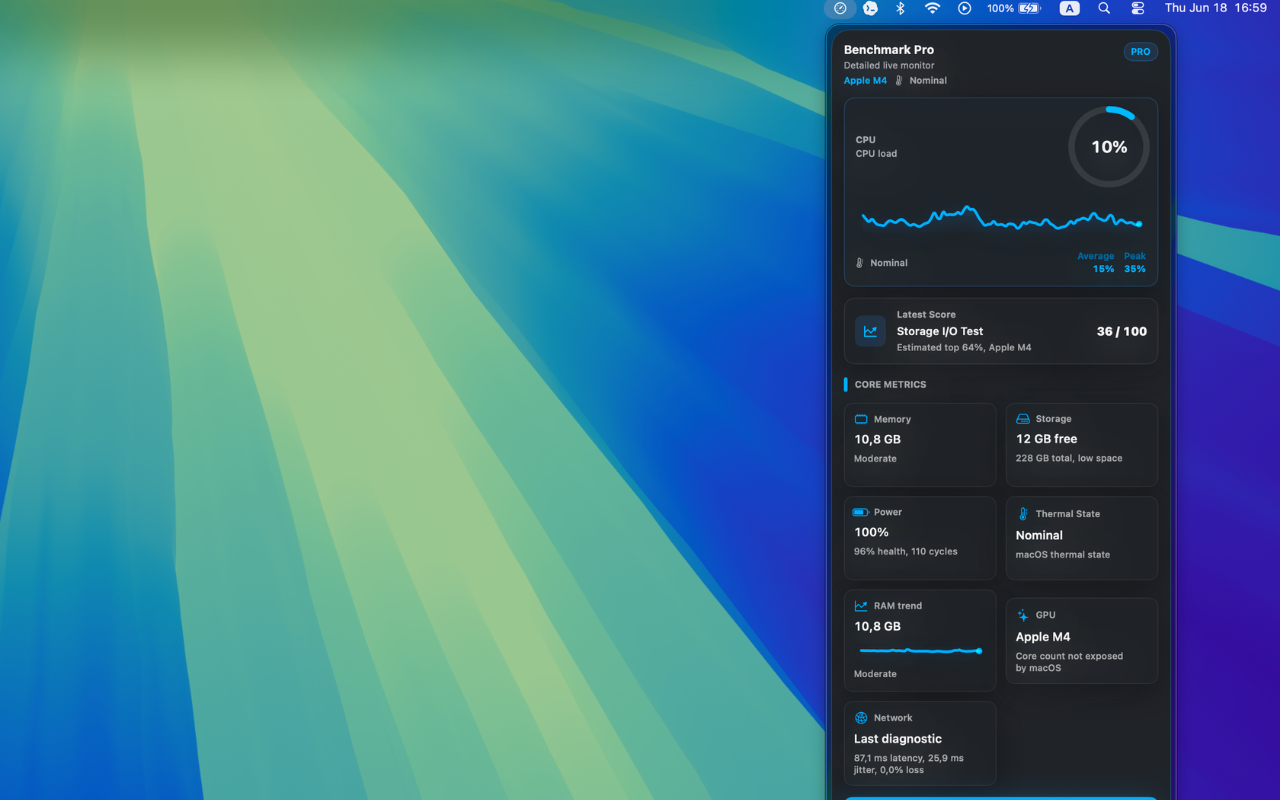
Task: Click the Power battery icon
Action: (x=861, y=512)
